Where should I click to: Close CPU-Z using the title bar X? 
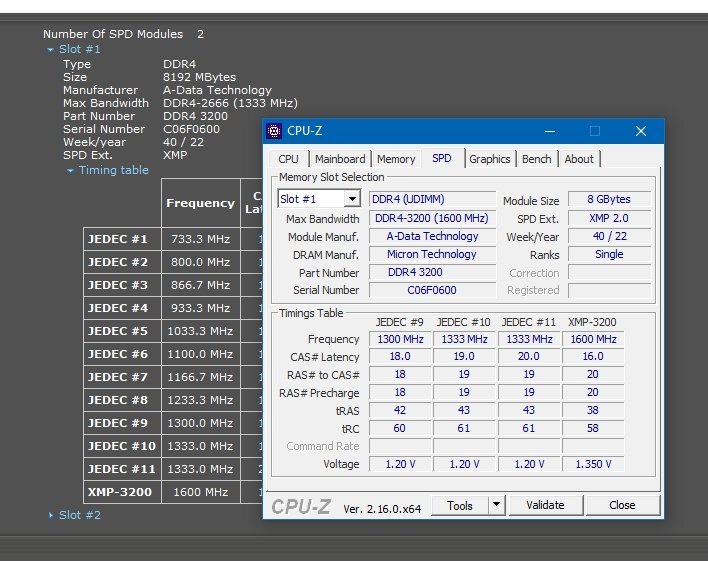(x=640, y=131)
